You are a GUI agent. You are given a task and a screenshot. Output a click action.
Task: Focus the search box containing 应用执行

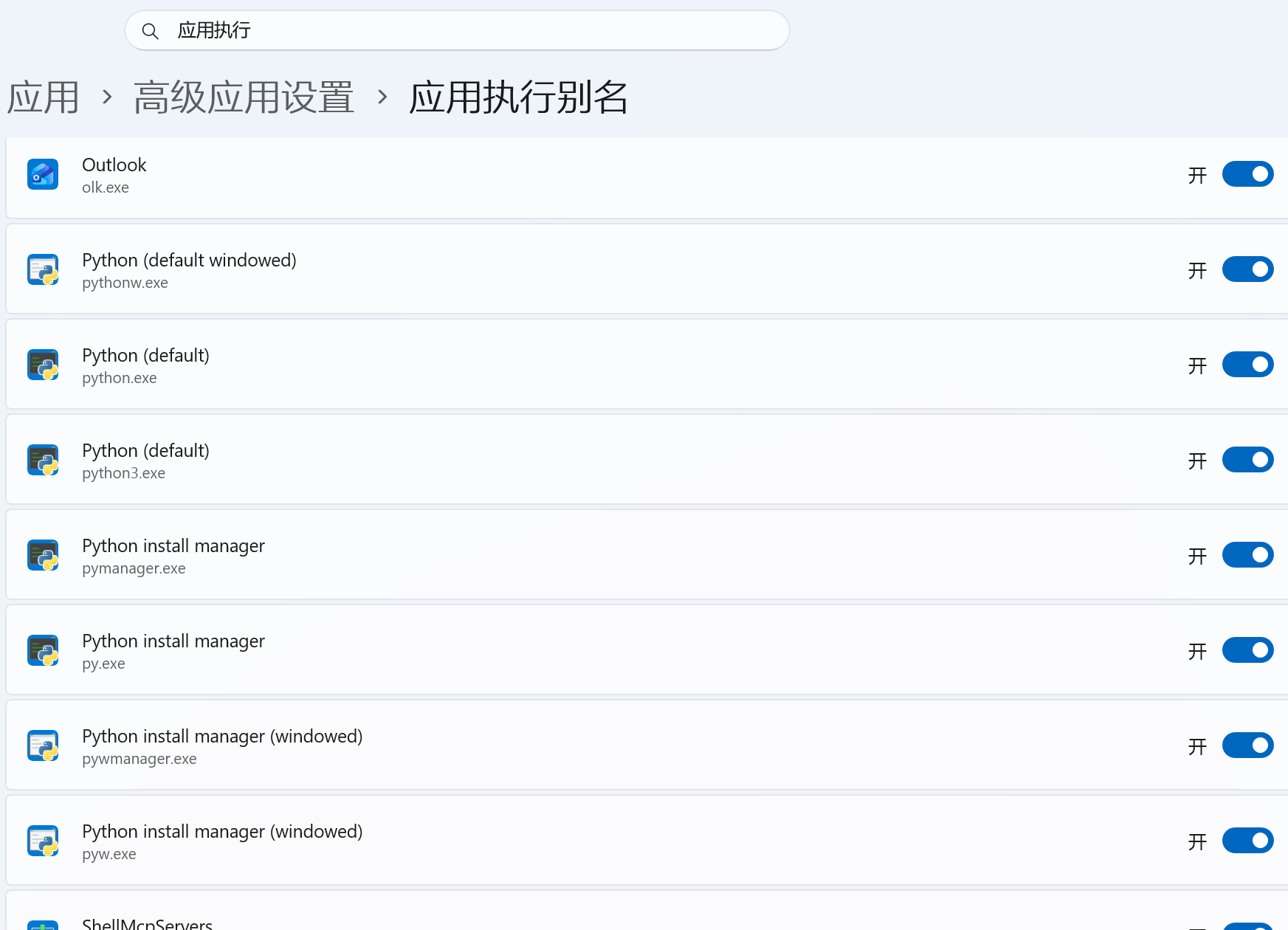[x=457, y=30]
